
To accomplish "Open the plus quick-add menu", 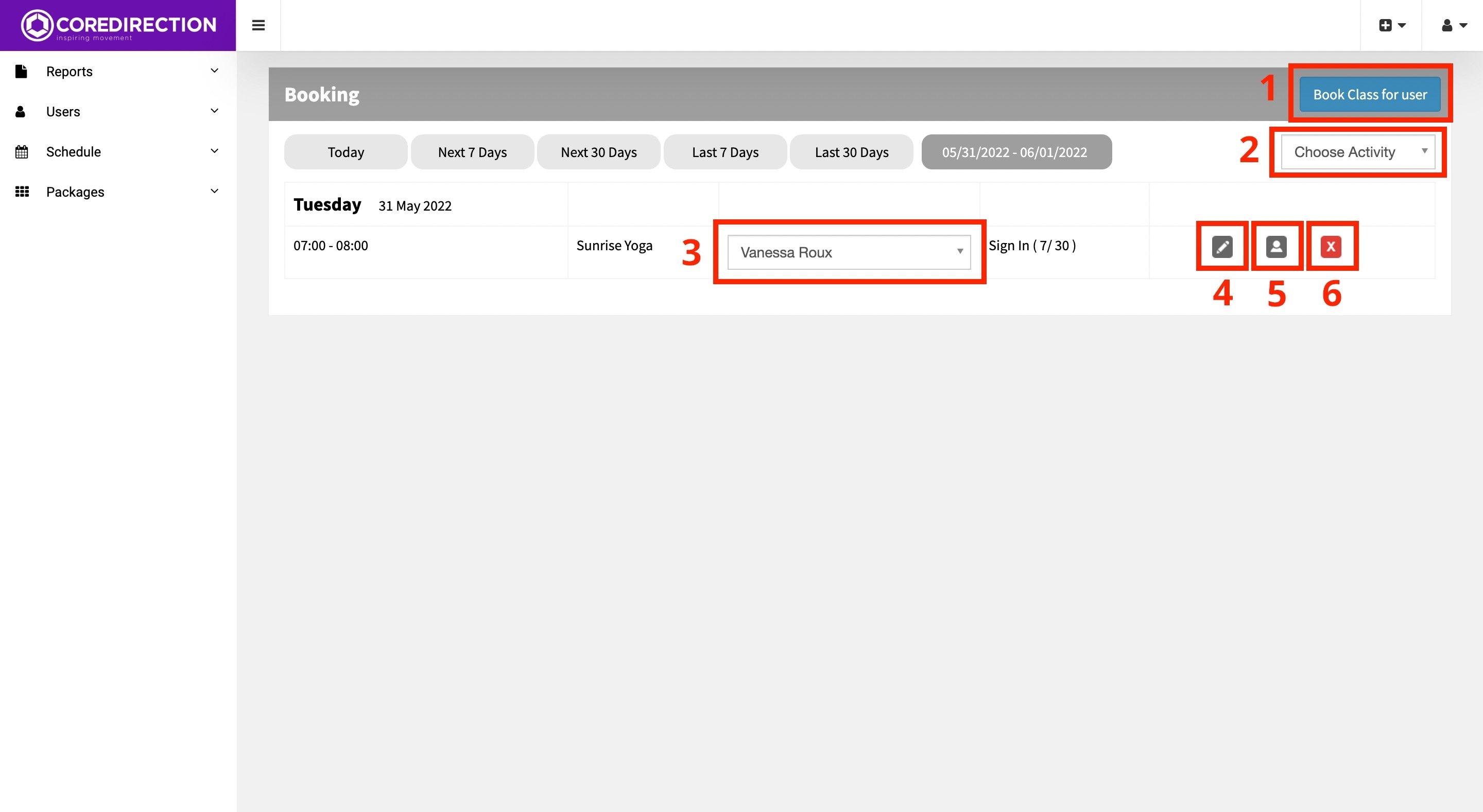I will coord(1392,25).
